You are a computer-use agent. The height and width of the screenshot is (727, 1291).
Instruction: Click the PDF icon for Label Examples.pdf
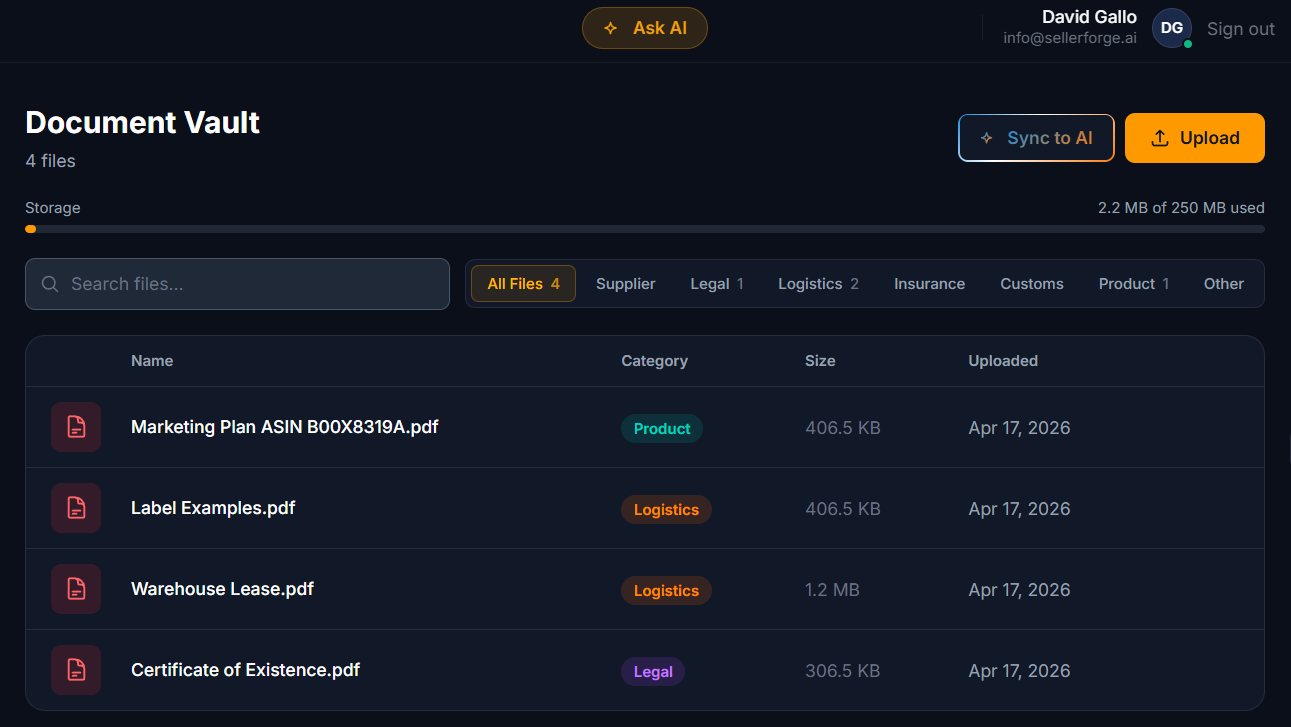[x=76, y=508]
